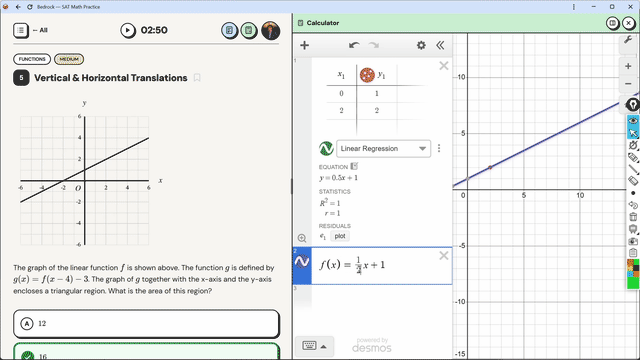
Task: Collapse the expression list with double chevron
Action: (x=440, y=45)
